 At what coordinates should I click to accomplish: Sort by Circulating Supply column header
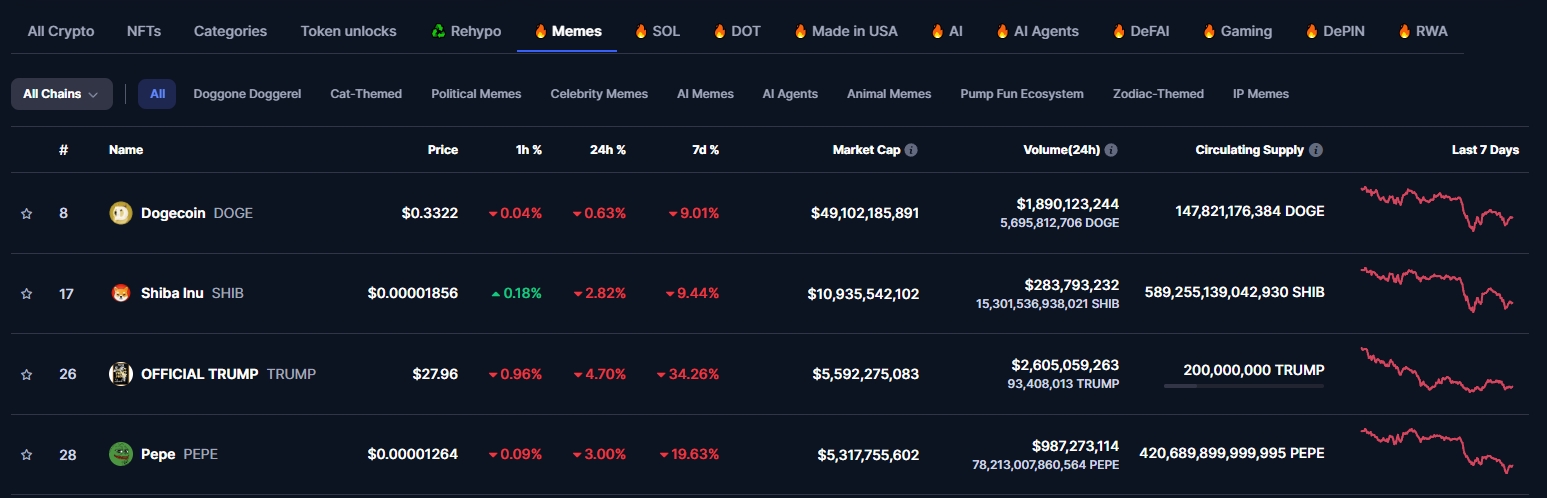(x=1249, y=150)
